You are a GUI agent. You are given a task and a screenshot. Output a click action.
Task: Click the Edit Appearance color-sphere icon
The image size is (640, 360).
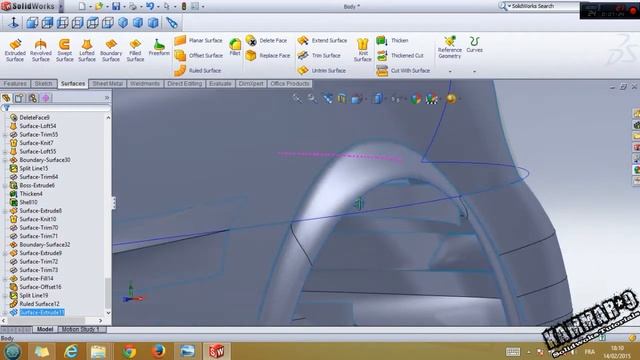[x=416, y=98]
